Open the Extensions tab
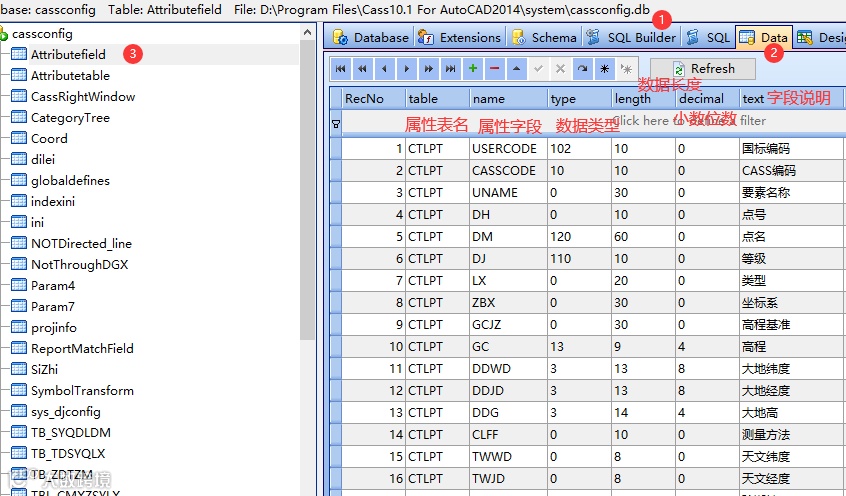 [459, 37]
